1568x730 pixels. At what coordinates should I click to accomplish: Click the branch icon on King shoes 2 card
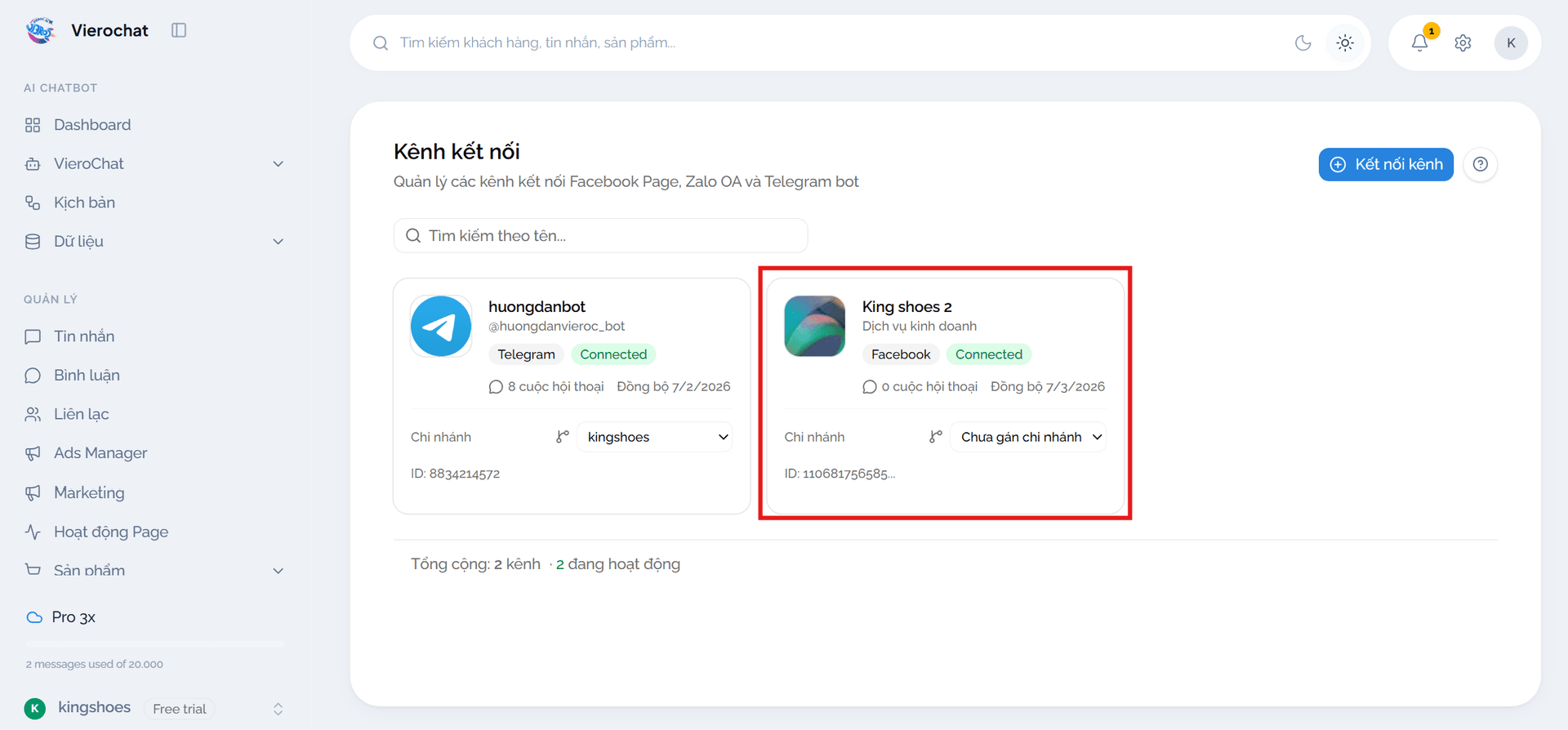[x=936, y=437]
